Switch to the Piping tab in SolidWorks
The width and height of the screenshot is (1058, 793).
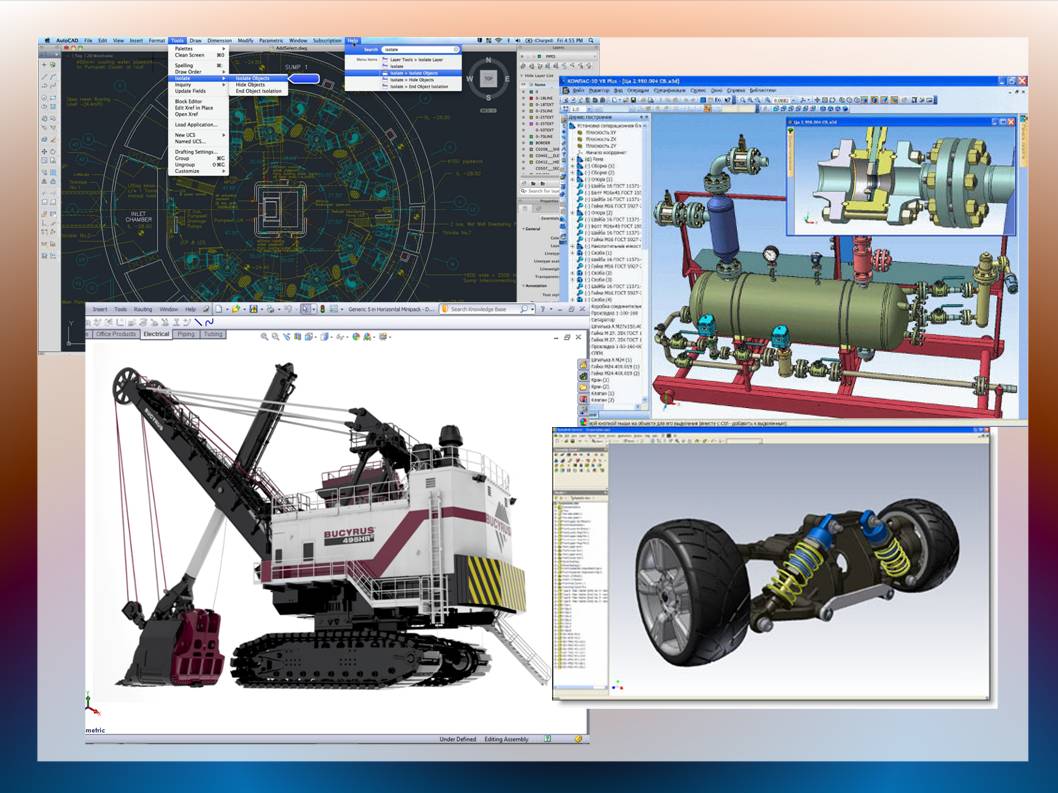pos(186,333)
